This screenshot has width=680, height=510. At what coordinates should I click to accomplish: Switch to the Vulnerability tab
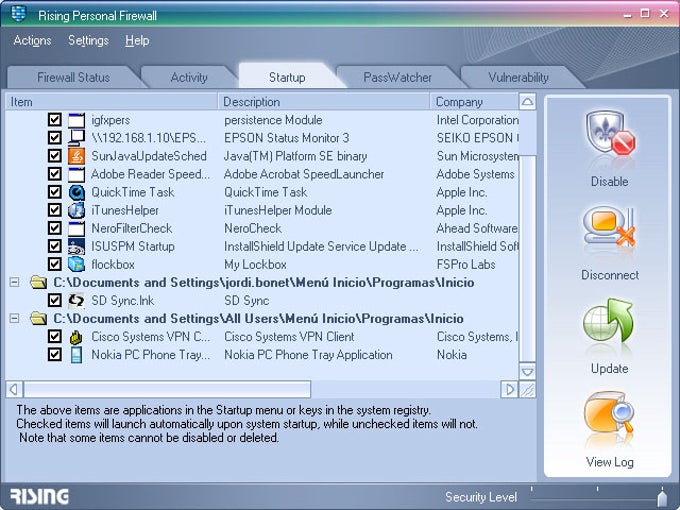(518, 78)
